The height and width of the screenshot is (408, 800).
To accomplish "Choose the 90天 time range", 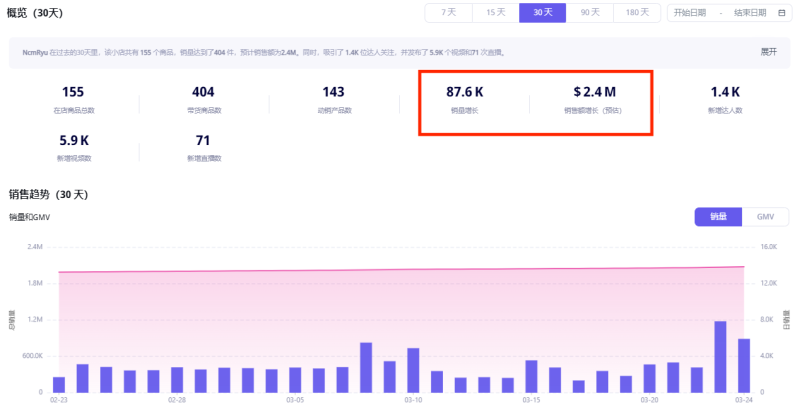I will click(x=590, y=13).
